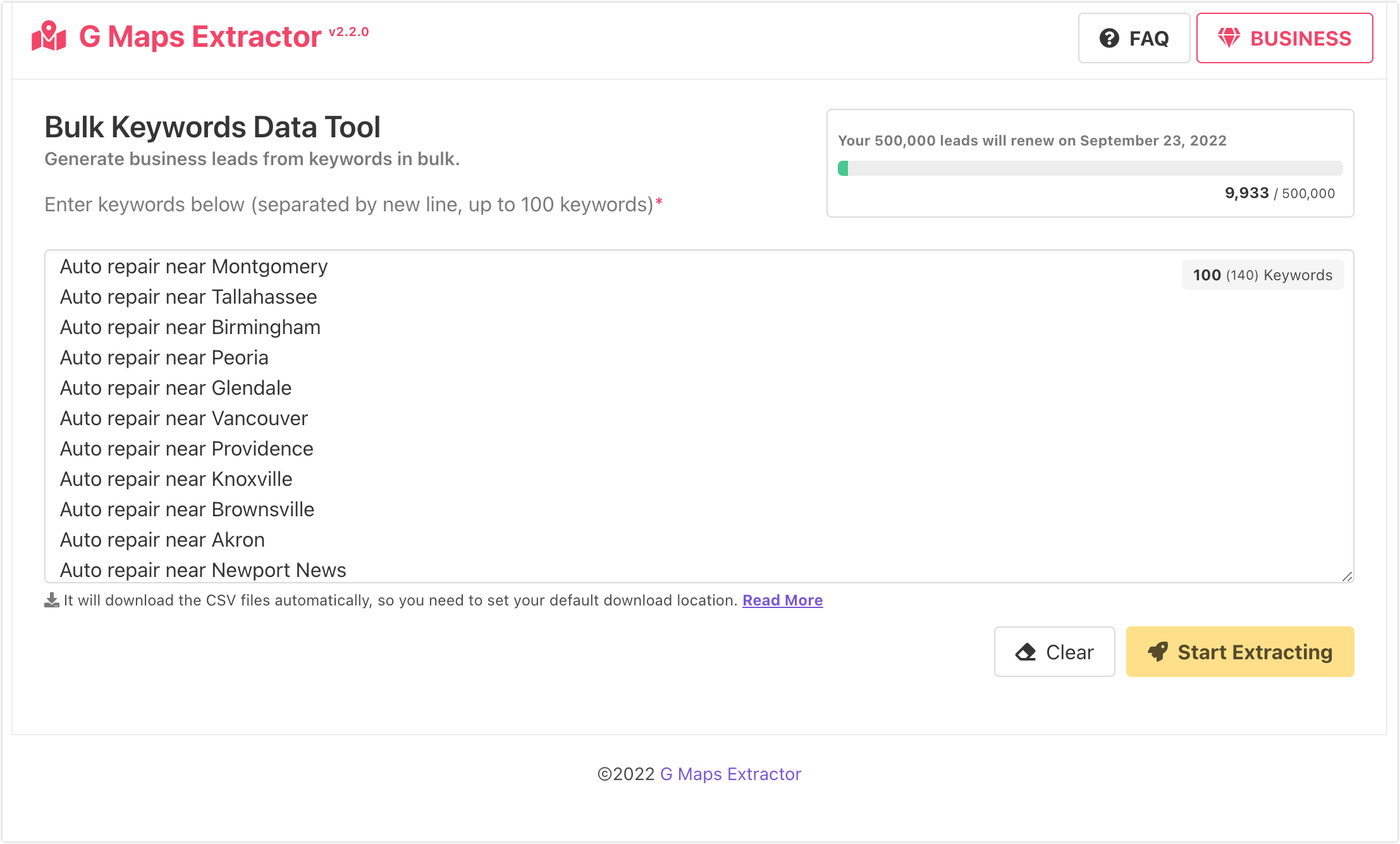Click the line 'Auto repair near Montgomery'
Viewport: 1400px width, 844px height.
pyautogui.click(x=193, y=267)
